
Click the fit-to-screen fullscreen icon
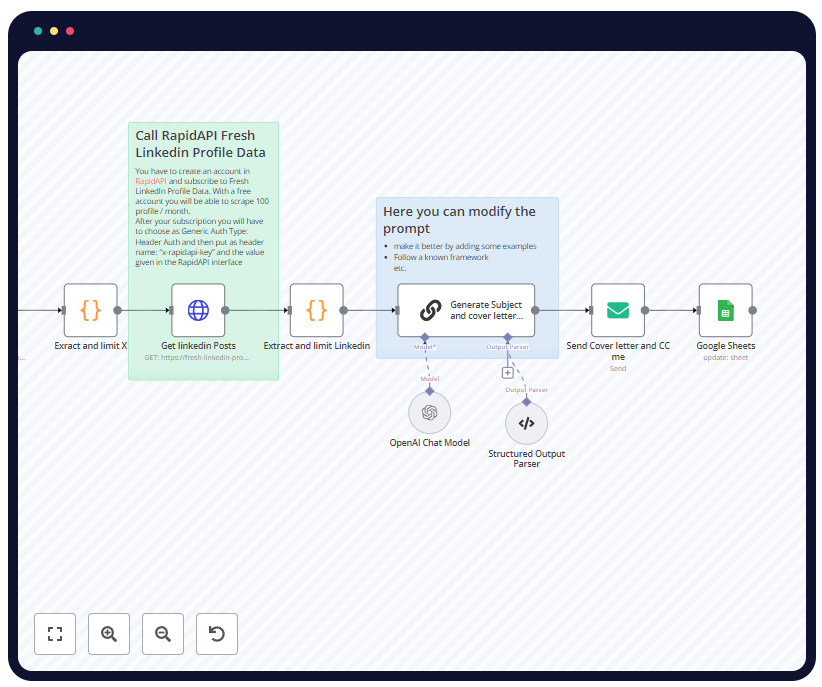[55, 634]
